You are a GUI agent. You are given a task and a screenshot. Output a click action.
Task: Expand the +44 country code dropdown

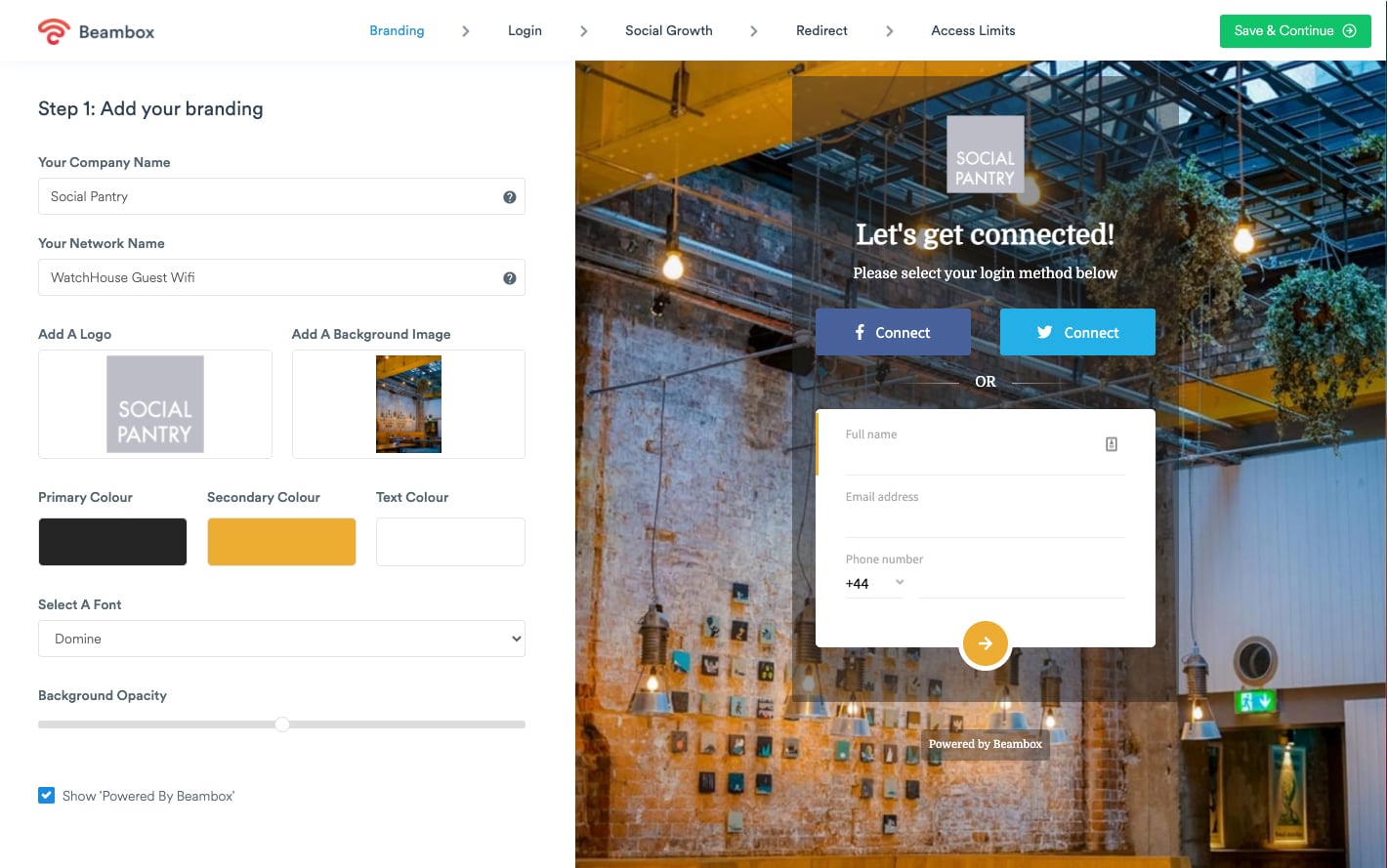pos(875,584)
